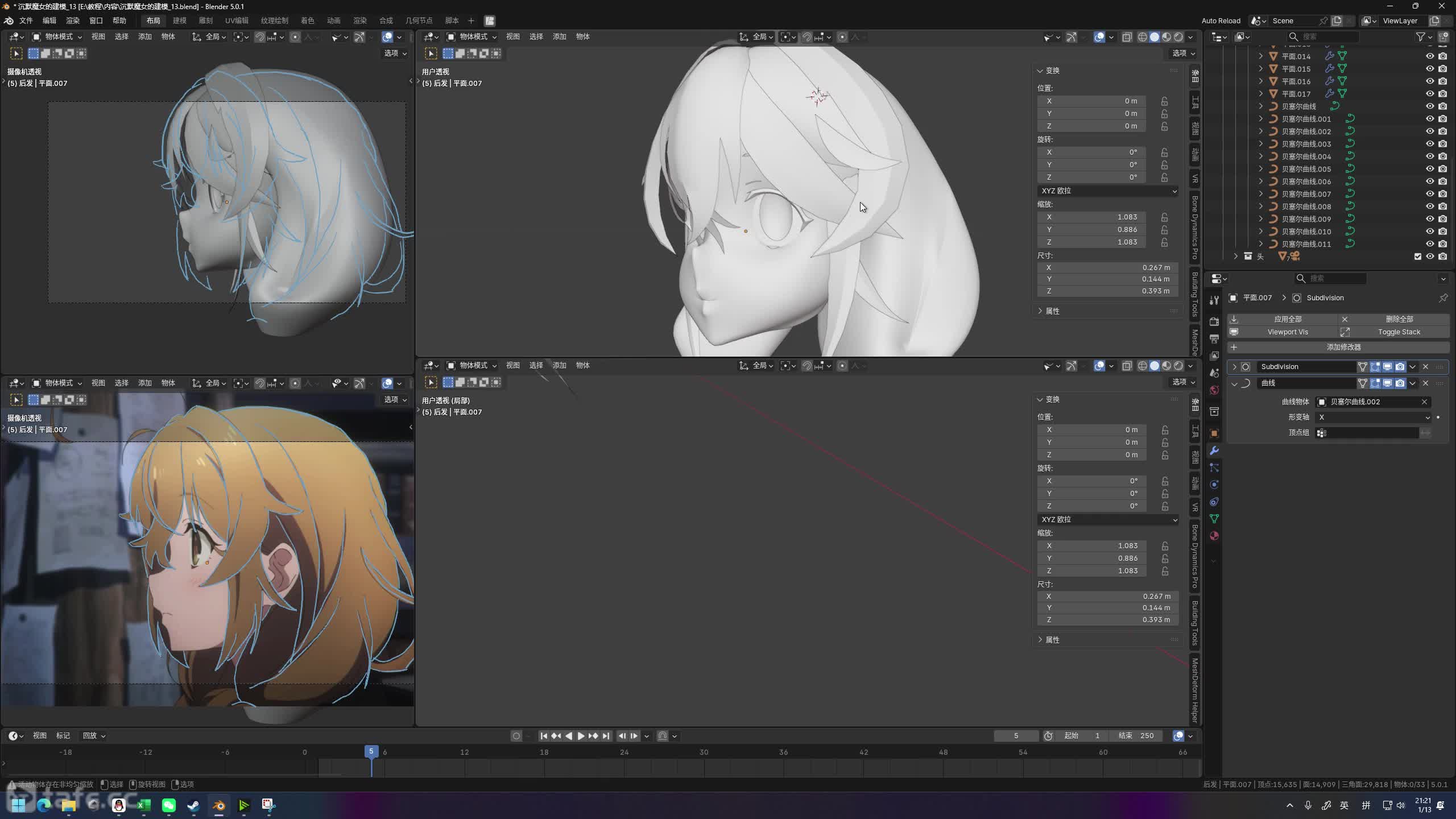
Task: Open the World properties tab
Action: 1214,390
